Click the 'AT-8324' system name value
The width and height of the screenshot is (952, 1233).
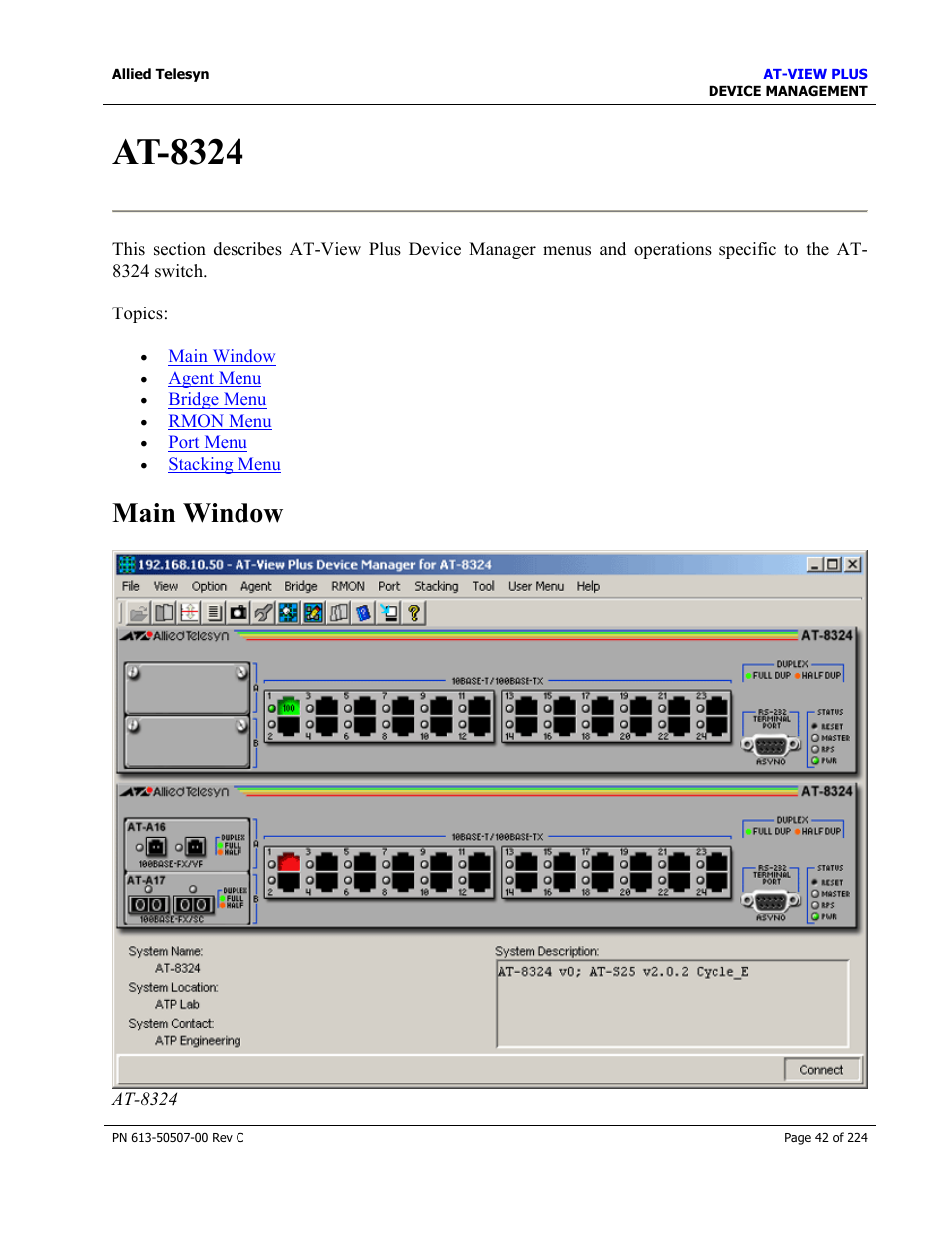point(178,968)
